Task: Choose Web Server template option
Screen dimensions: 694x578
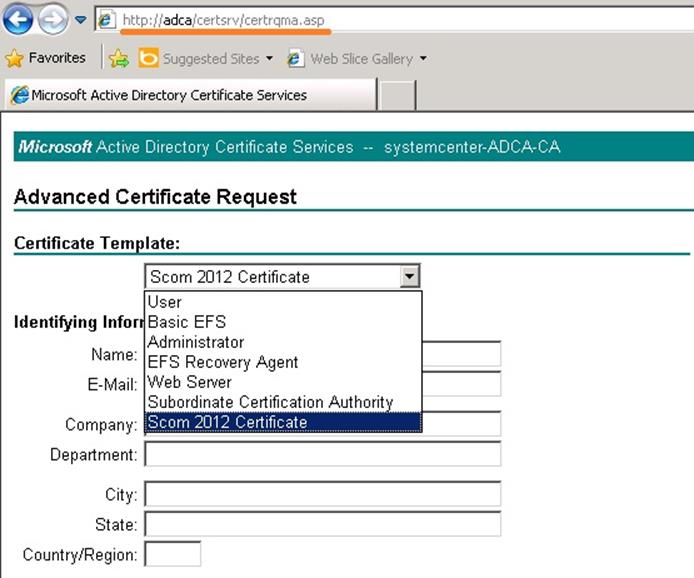Action: (283, 382)
